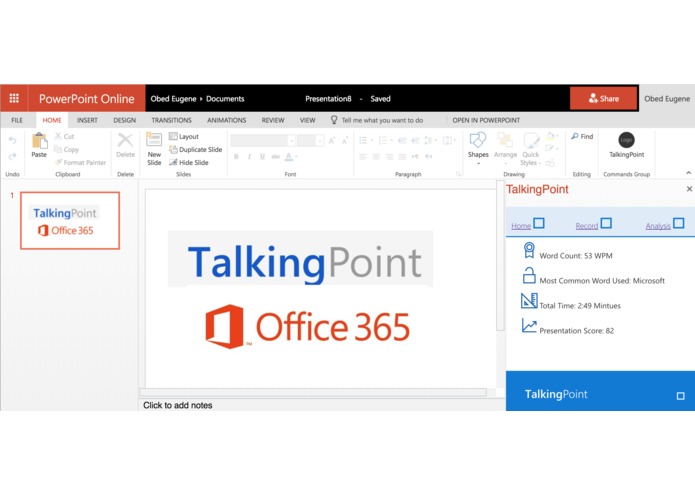Increase font size icon
Viewport: 695px width, 494px height.
(x=332, y=140)
